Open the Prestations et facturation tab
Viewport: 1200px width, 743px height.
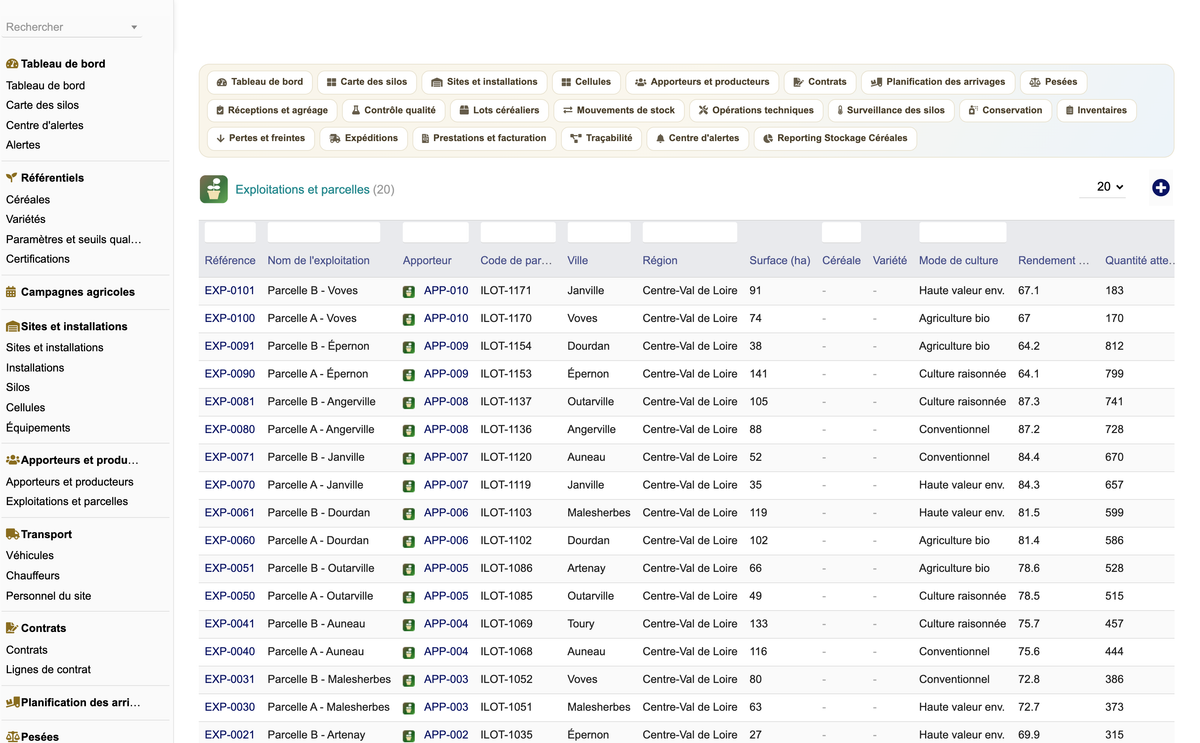coord(484,138)
